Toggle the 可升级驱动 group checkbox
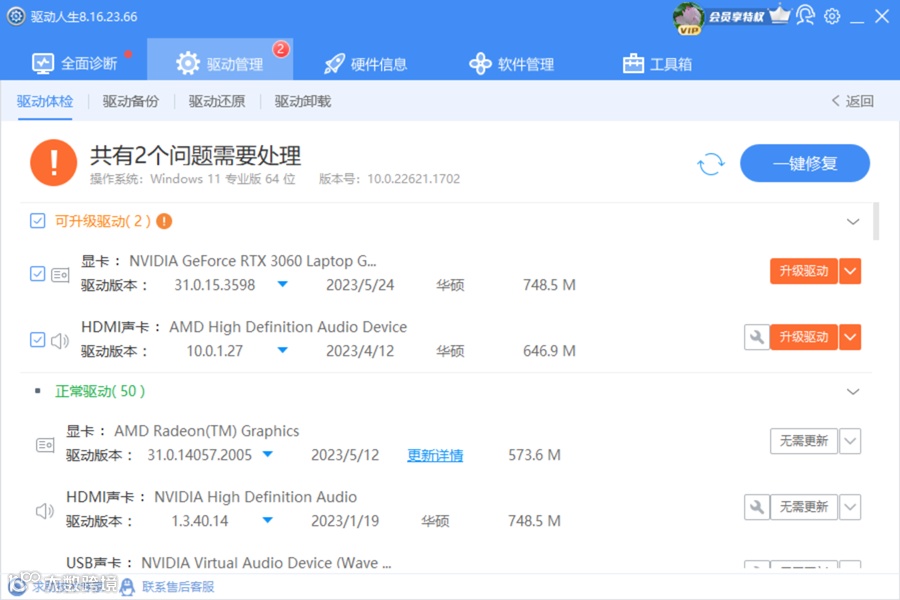Screen dimensions: 900x600 click(x=37, y=221)
